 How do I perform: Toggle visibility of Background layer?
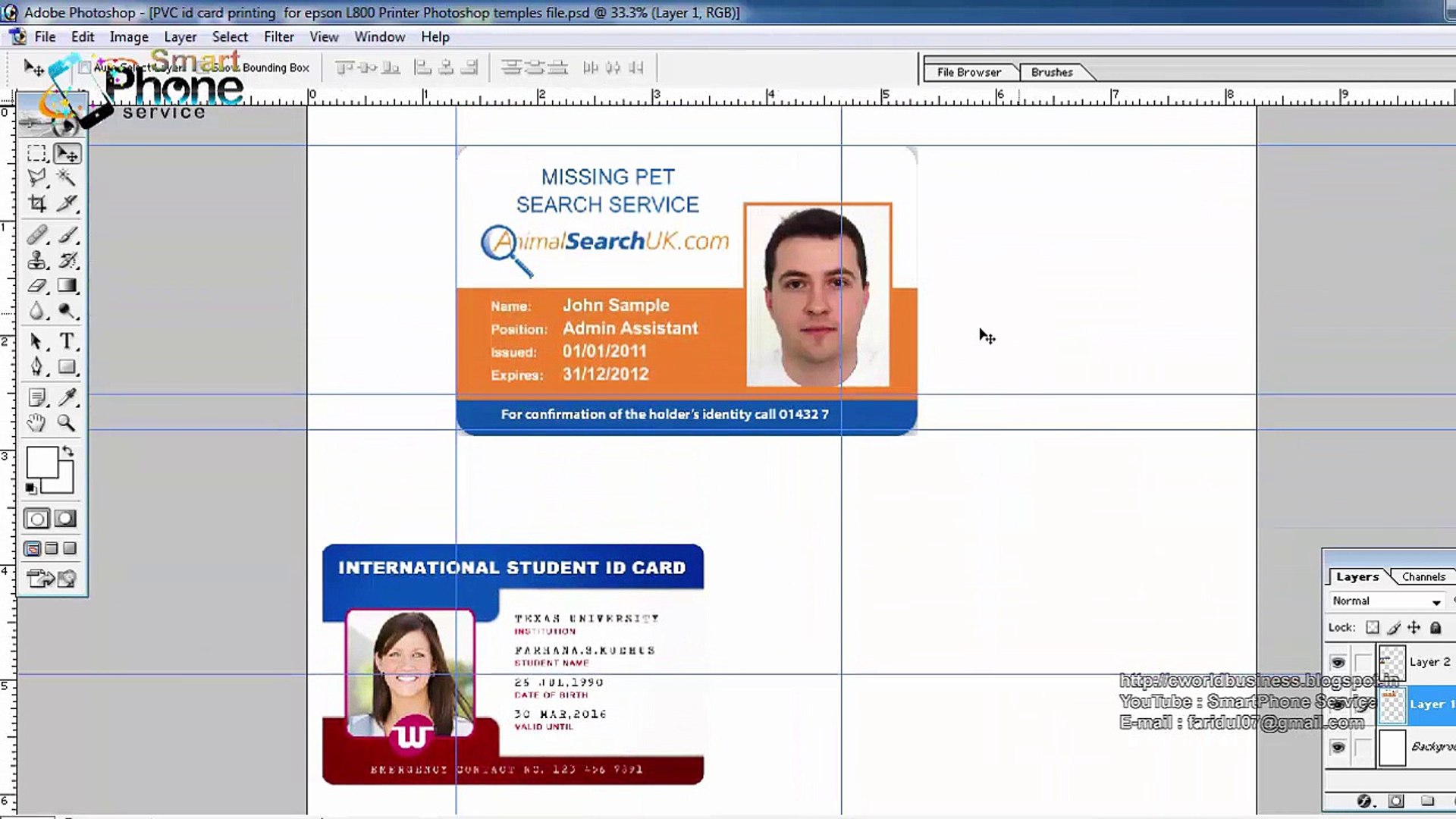(1338, 746)
